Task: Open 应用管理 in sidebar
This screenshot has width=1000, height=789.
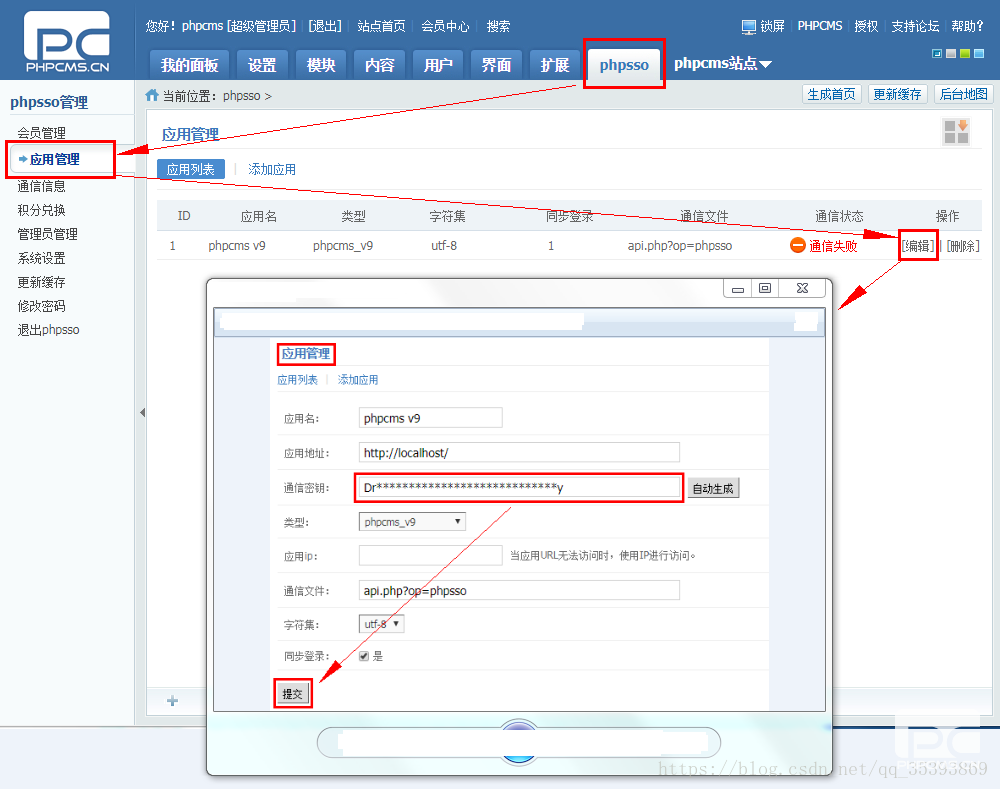Action: click(x=55, y=159)
